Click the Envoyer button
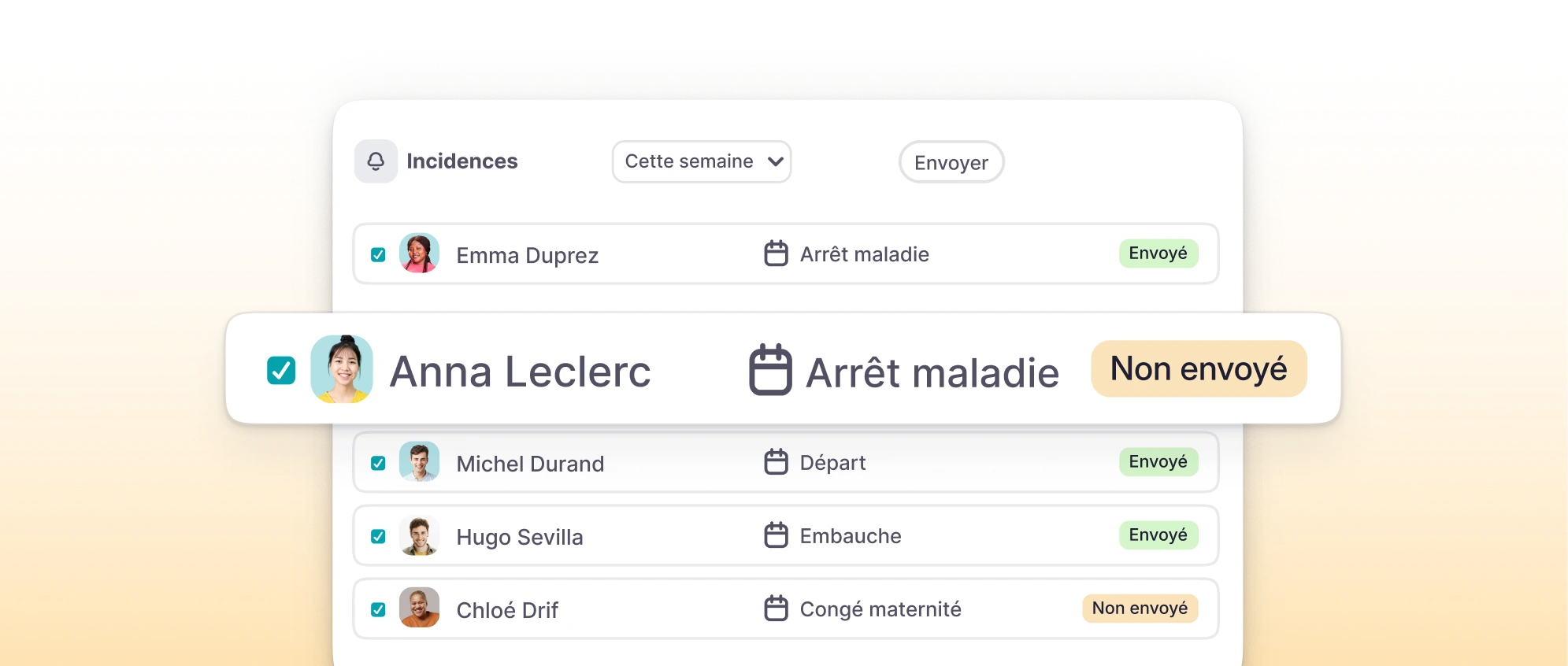The image size is (1568, 666). (951, 162)
